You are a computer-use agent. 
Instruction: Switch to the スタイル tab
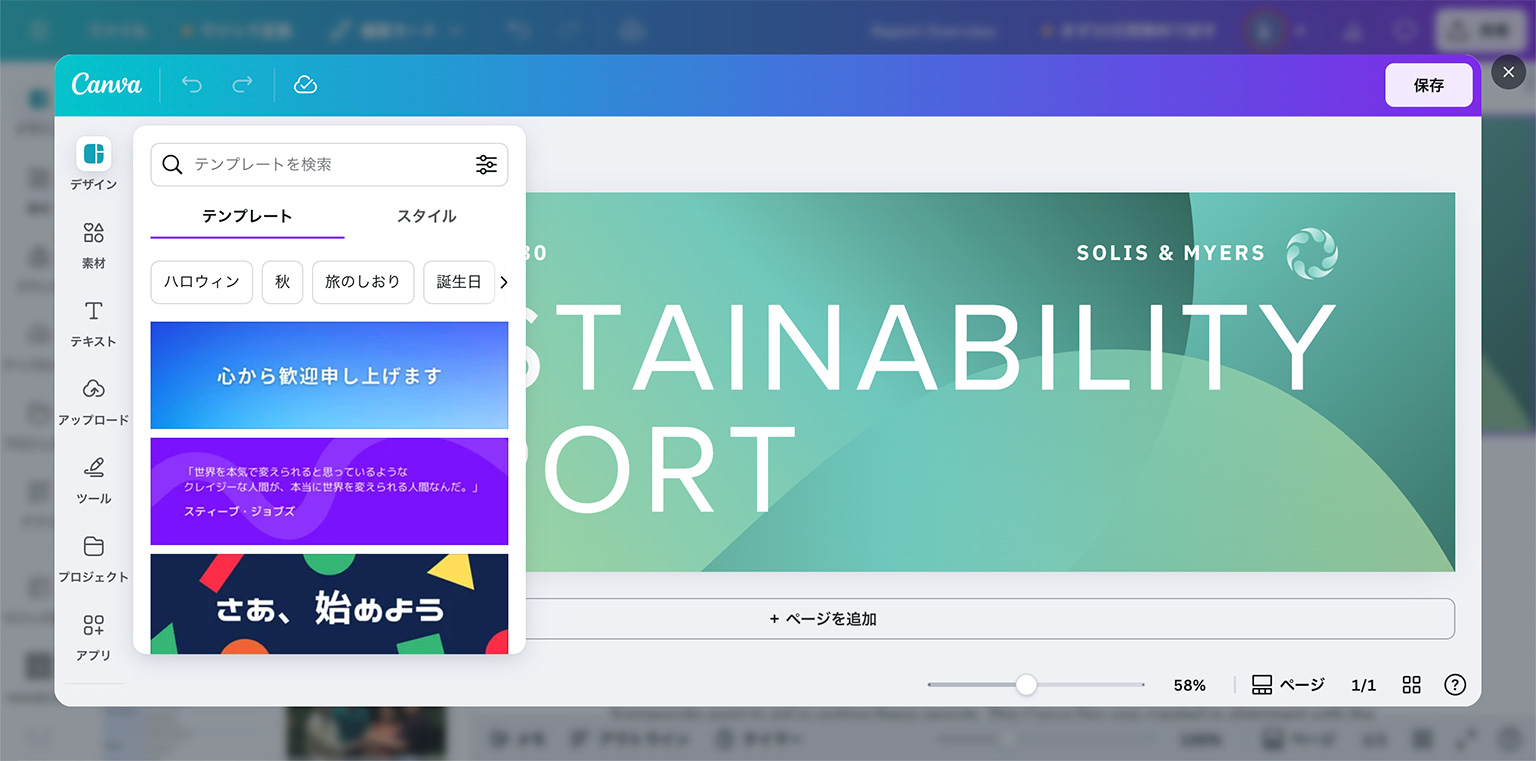point(426,216)
